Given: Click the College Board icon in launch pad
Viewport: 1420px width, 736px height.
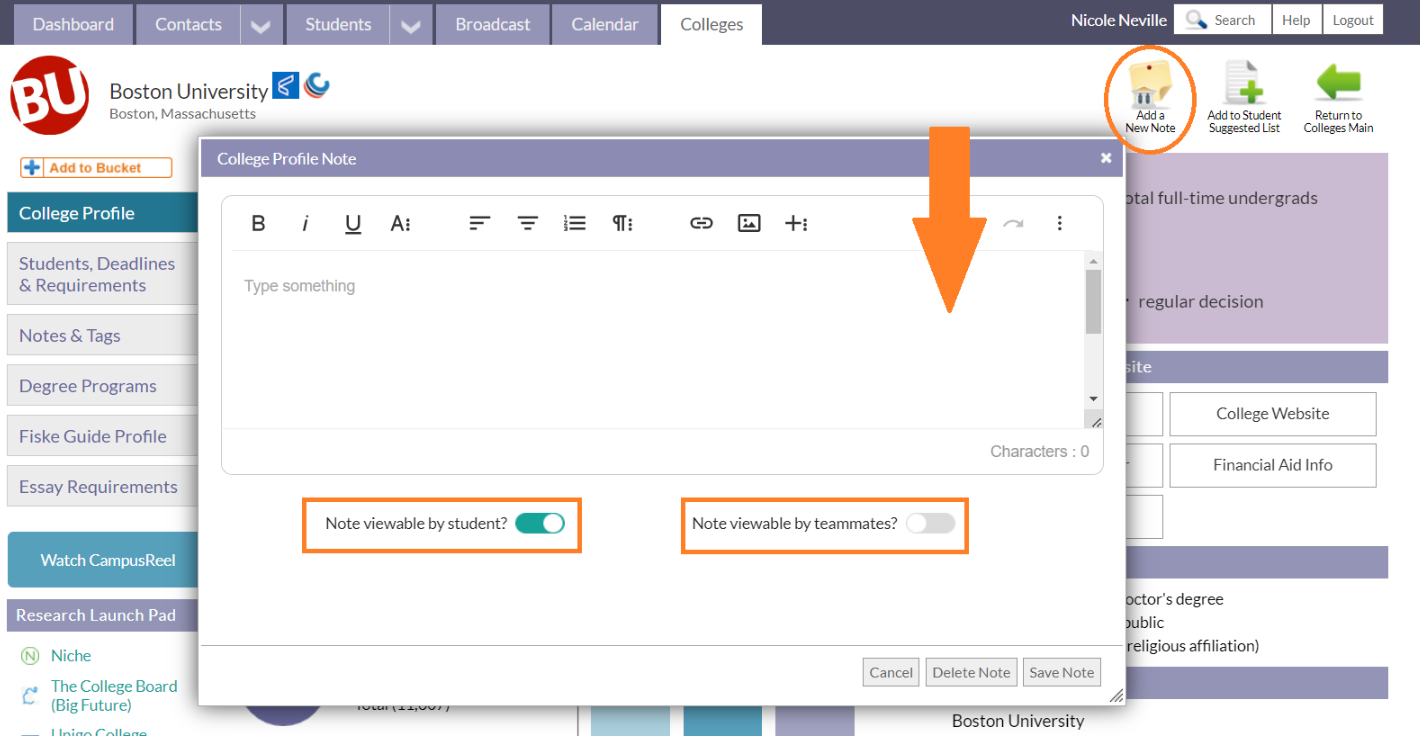Looking at the screenshot, I should (31, 695).
